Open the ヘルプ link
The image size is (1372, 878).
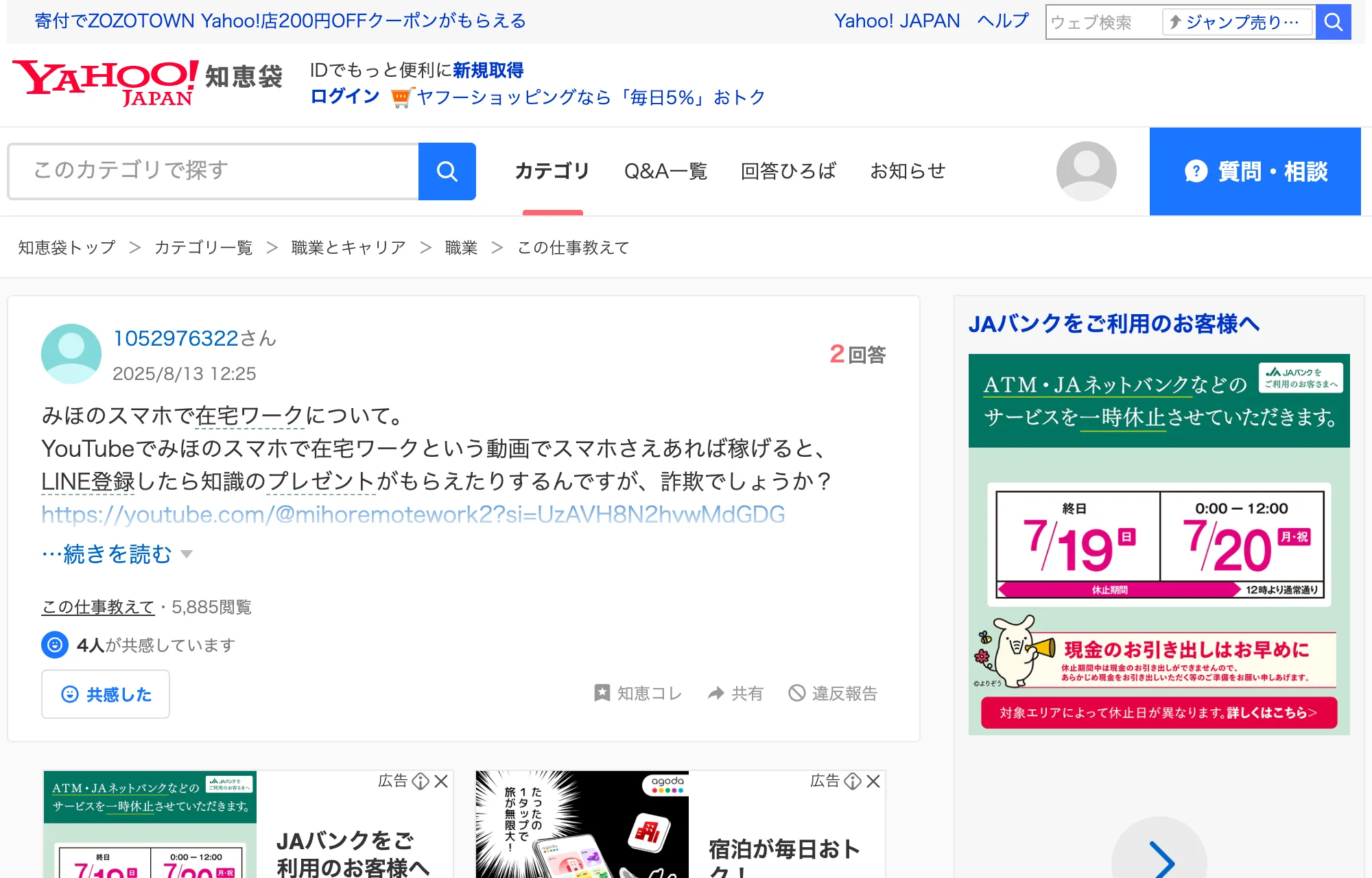click(1003, 21)
